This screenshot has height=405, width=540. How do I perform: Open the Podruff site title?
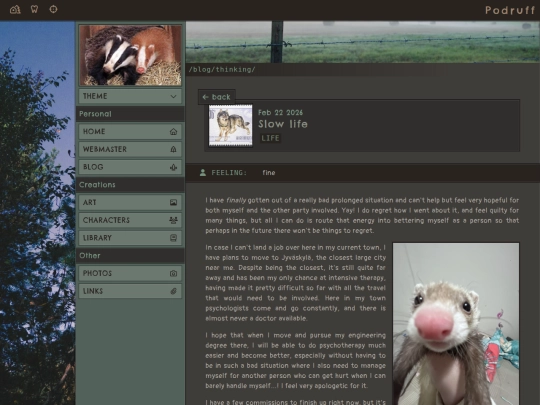point(510,10)
